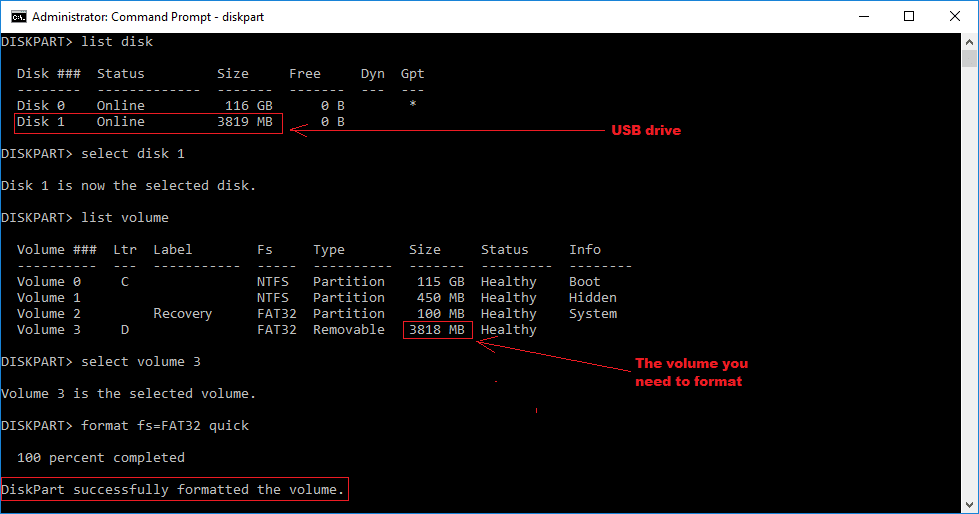Click the '100 percent completed' progress text
Screen dimensions: 979x514
[101, 458]
